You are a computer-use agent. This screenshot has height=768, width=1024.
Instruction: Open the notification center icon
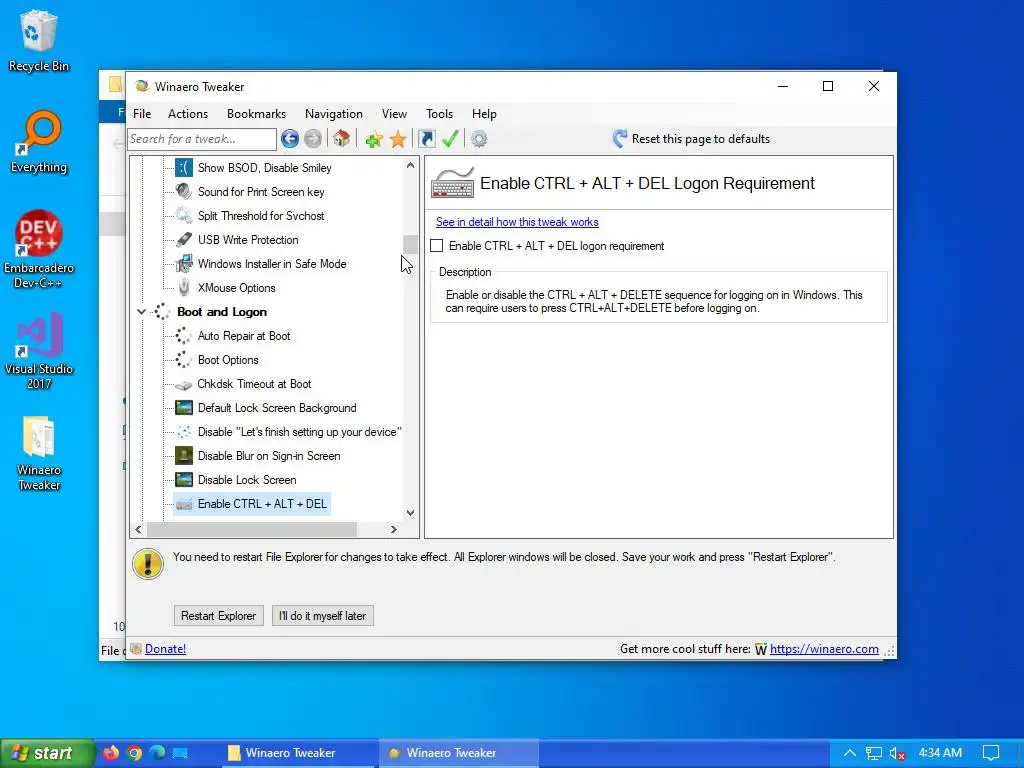(x=991, y=753)
